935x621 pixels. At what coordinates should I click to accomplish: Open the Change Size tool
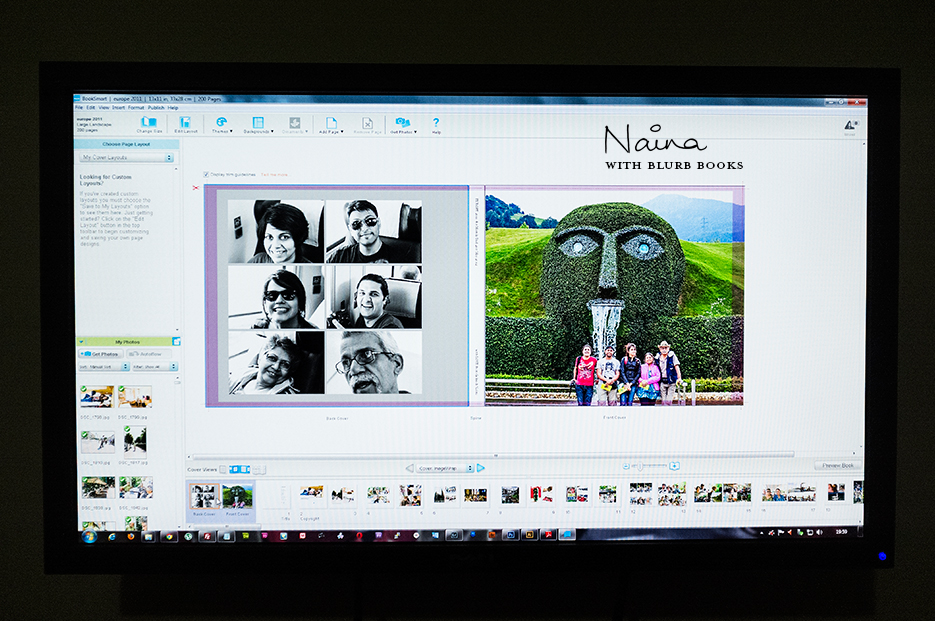point(148,125)
